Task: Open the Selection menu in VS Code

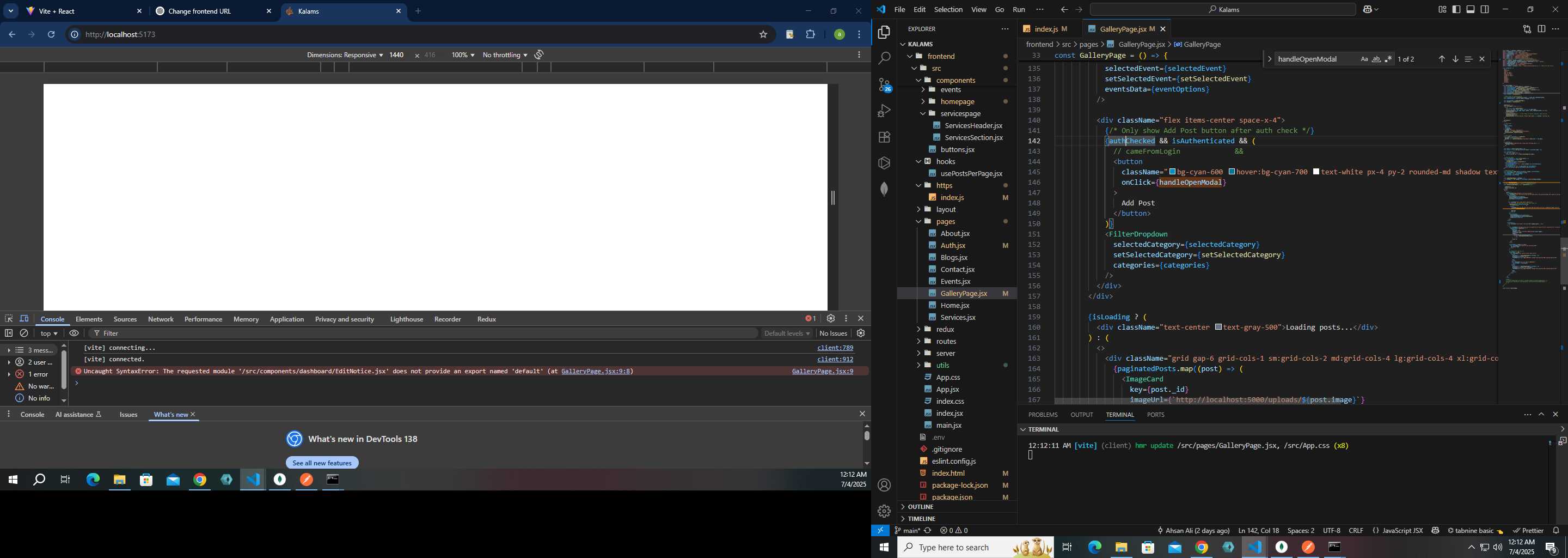Action: [x=948, y=10]
